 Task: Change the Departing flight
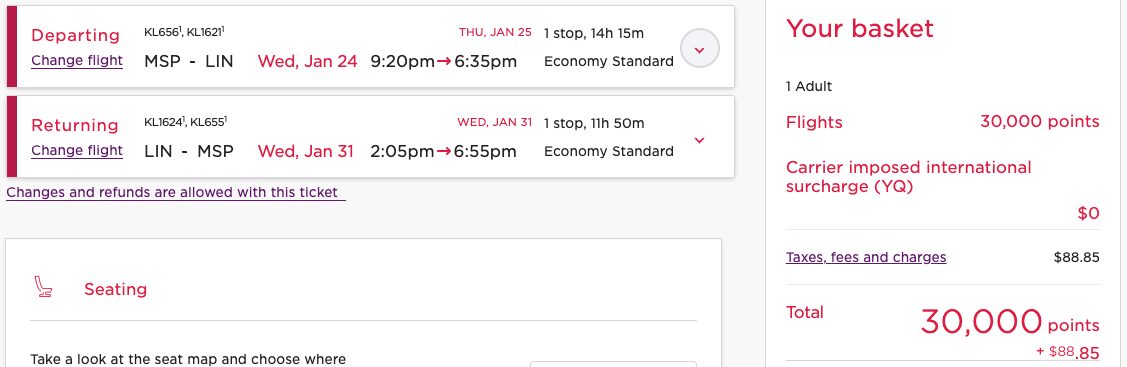click(x=77, y=60)
